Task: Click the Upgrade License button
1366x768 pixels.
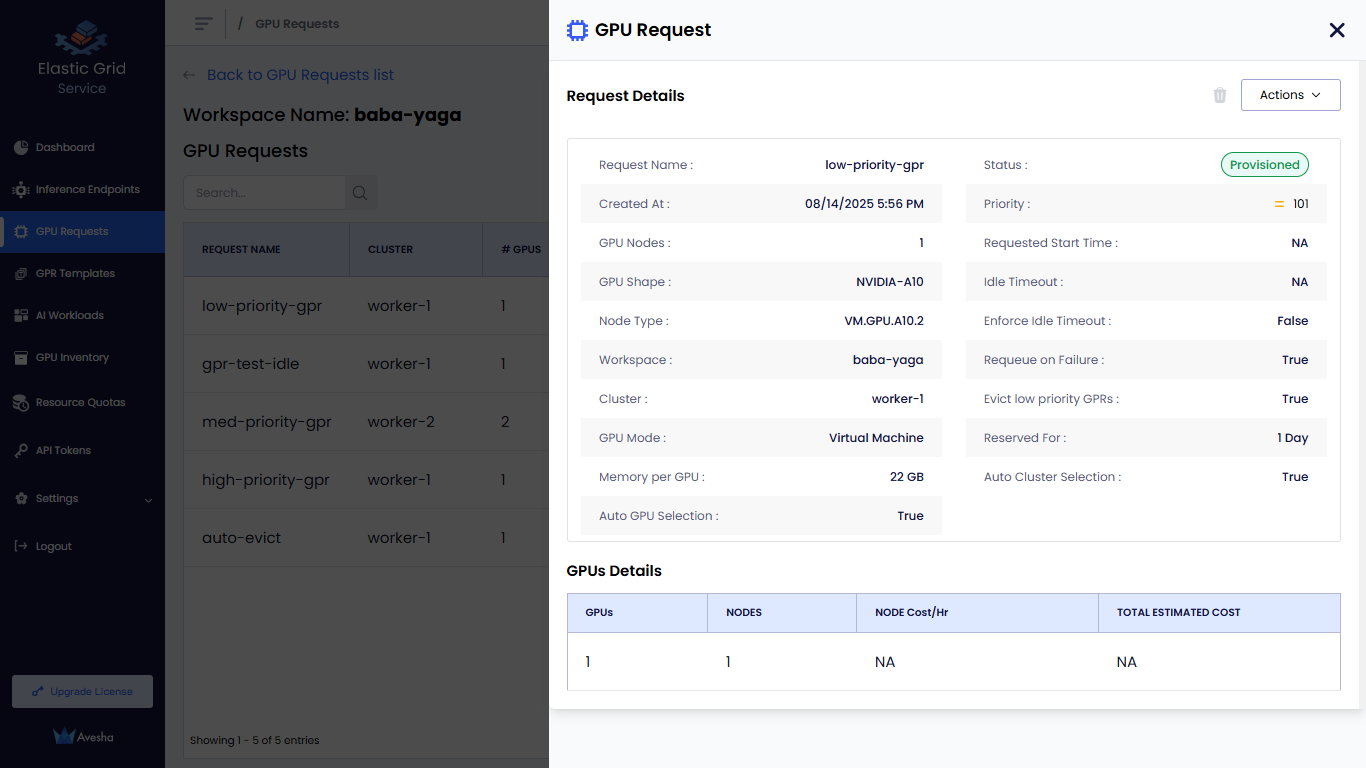Action: tap(82, 691)
